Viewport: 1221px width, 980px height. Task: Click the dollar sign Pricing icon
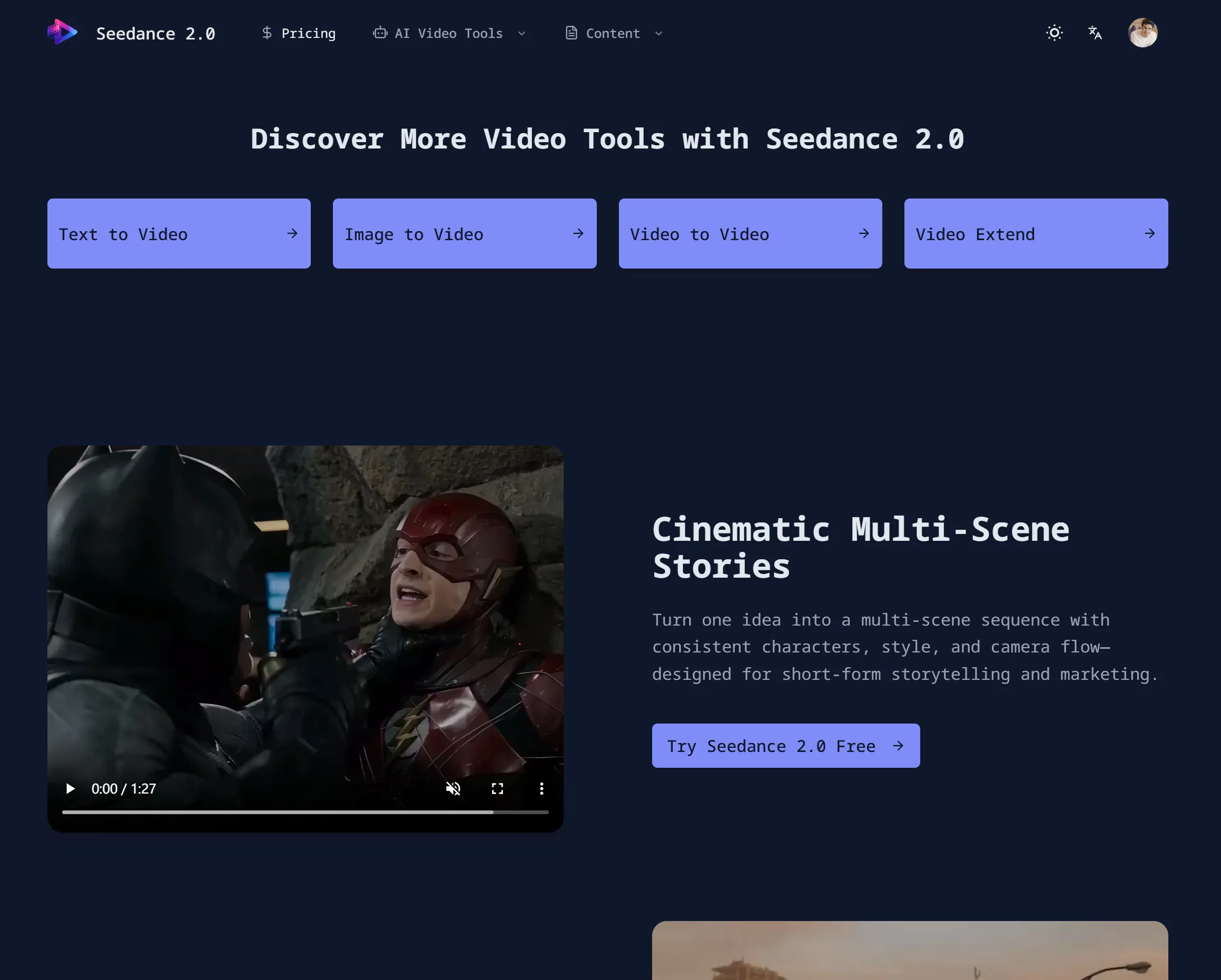[267, 33]
